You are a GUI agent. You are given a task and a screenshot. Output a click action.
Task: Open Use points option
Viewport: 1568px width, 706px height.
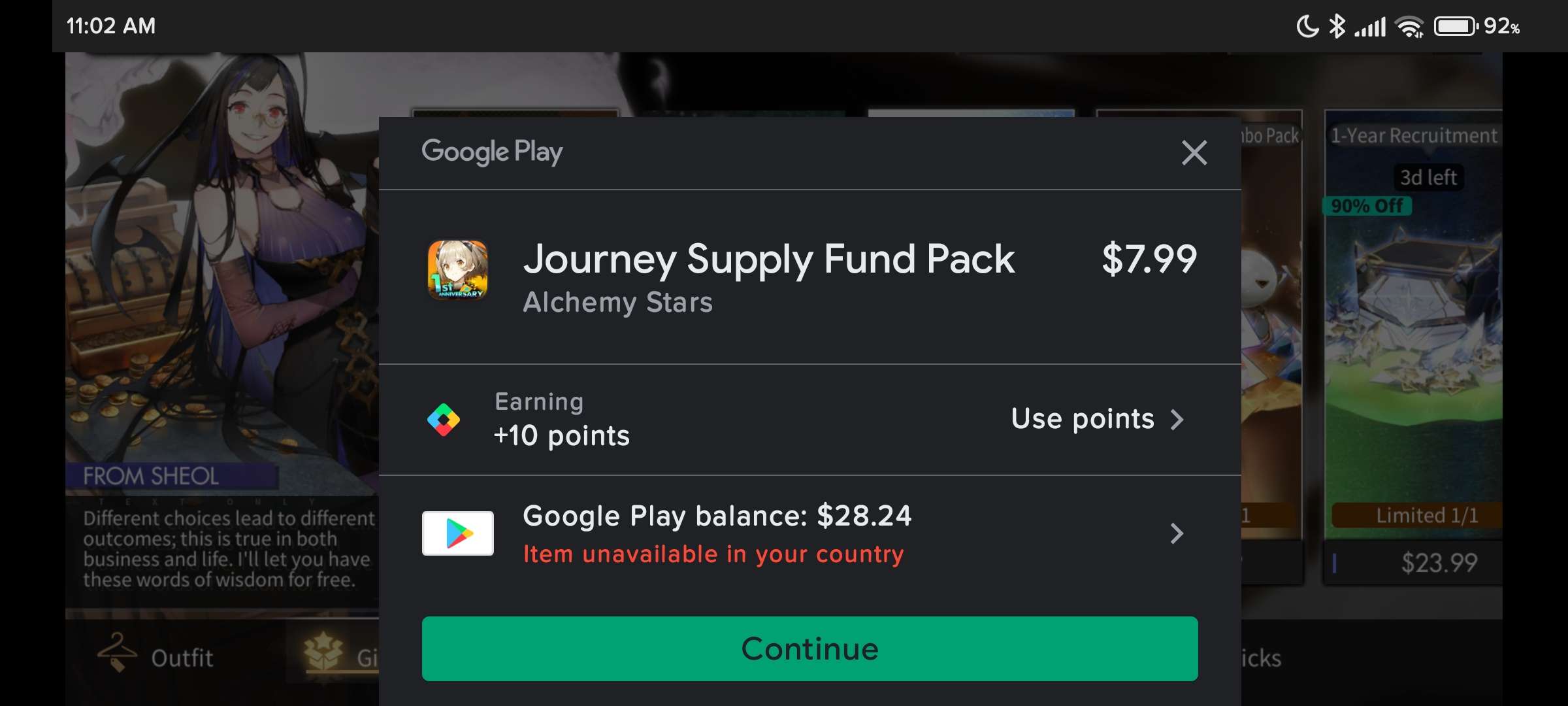click(1083, 419)
